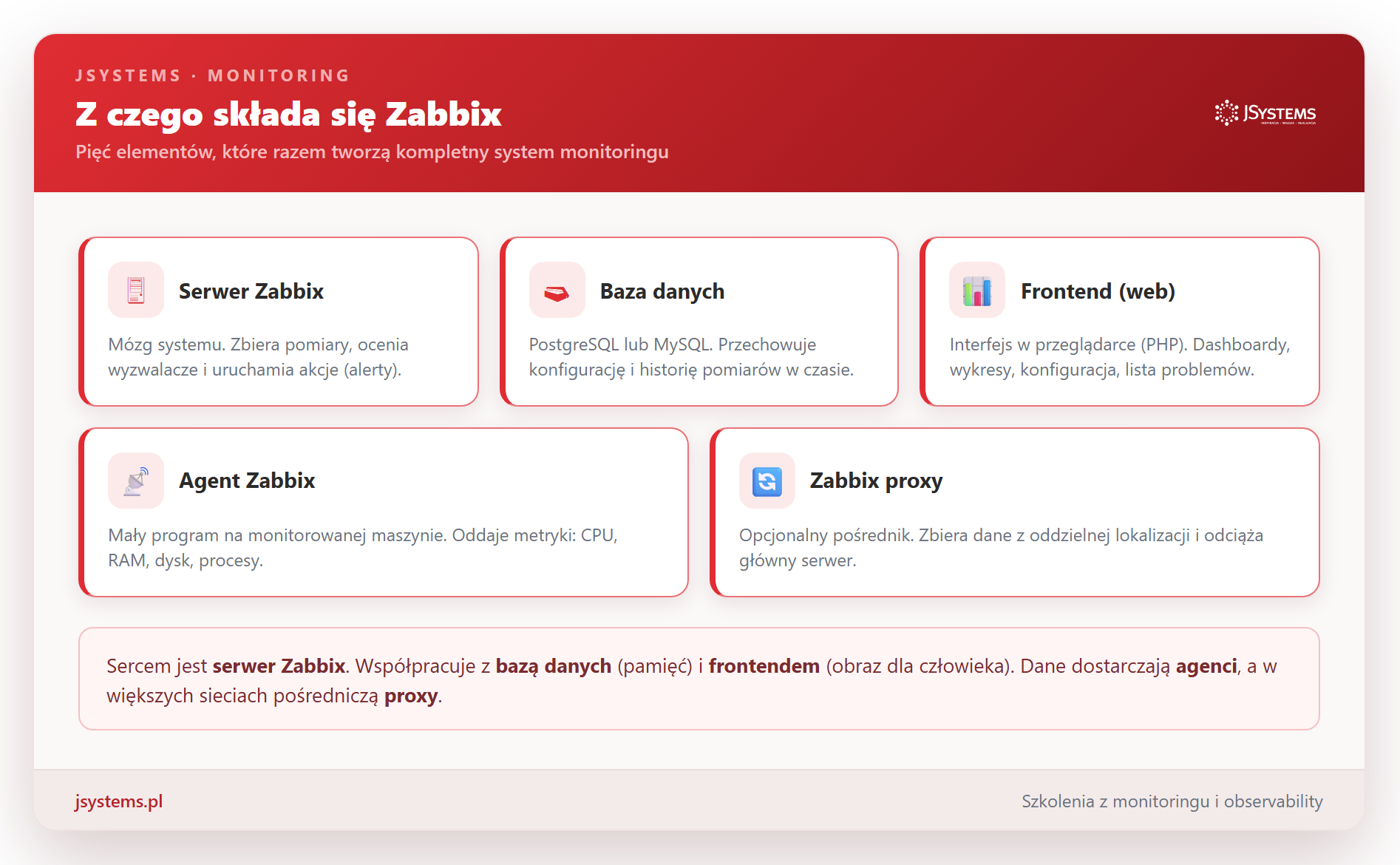Click the Agent Zabbix satellite dish icon
The image size is (1400, 865).
click(x=136, y=481)
